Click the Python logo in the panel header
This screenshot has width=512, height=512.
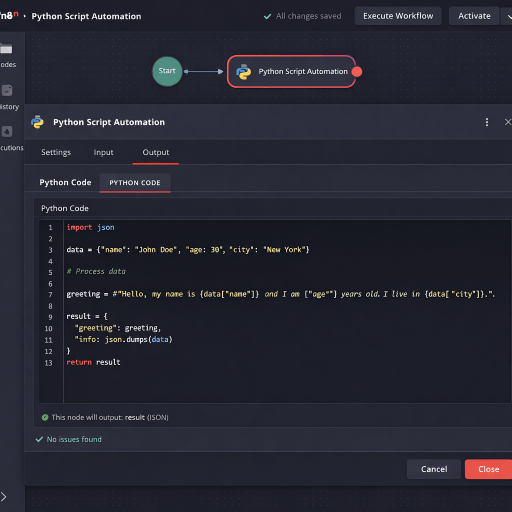[x=37, y=122]
